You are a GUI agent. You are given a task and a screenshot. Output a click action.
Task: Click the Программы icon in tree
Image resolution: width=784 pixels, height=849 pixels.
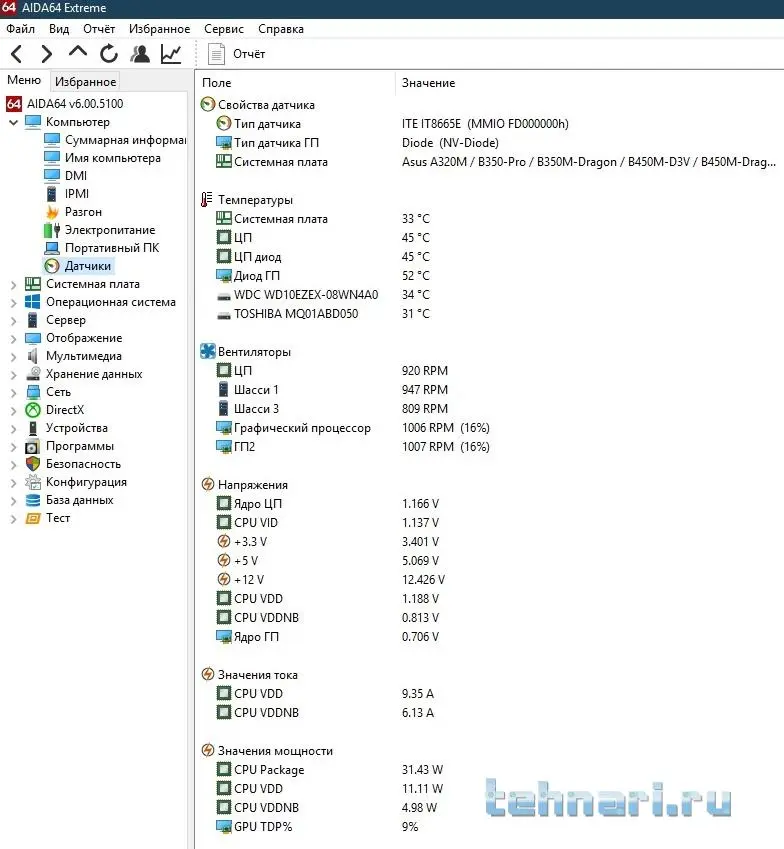[32, 447]
